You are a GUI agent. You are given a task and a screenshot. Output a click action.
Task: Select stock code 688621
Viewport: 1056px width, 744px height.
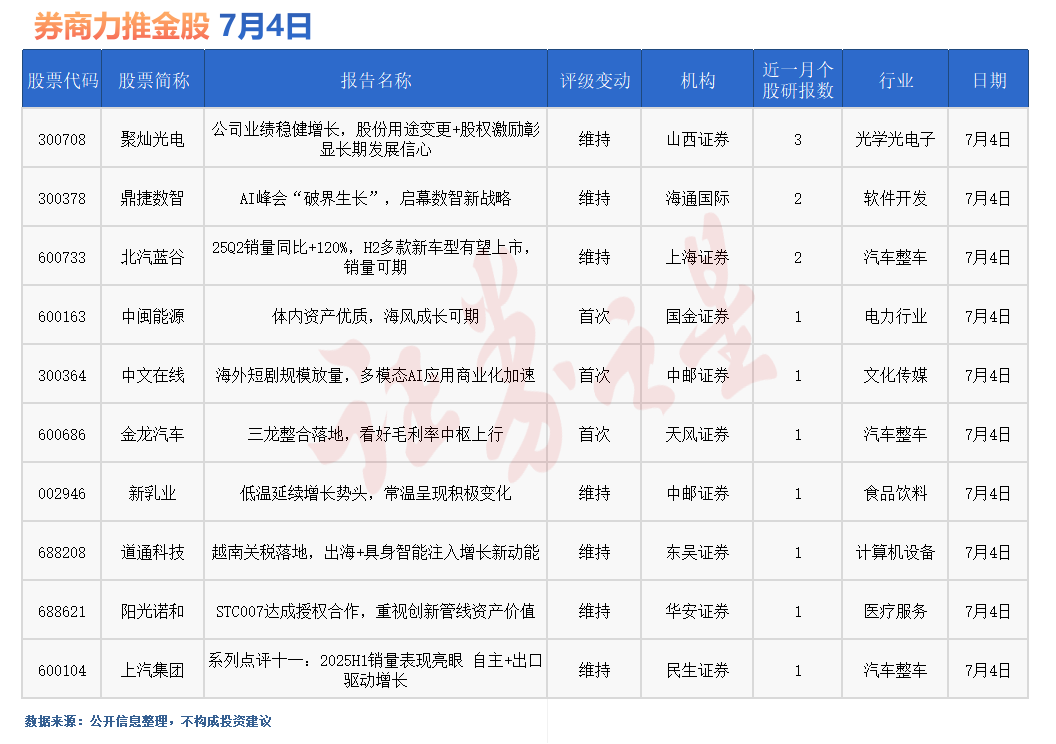[x=62, y=611]
